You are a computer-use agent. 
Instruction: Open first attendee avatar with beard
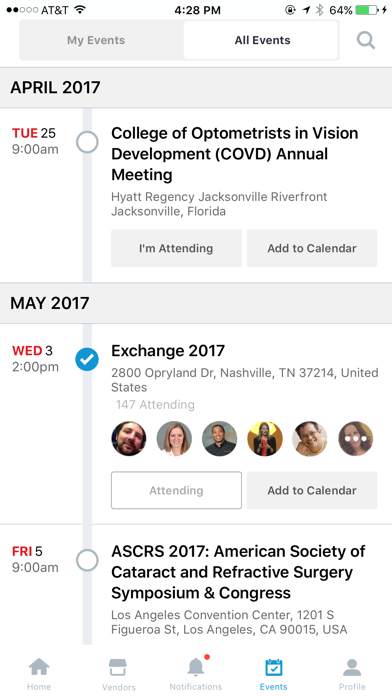(x=129, y=439)
